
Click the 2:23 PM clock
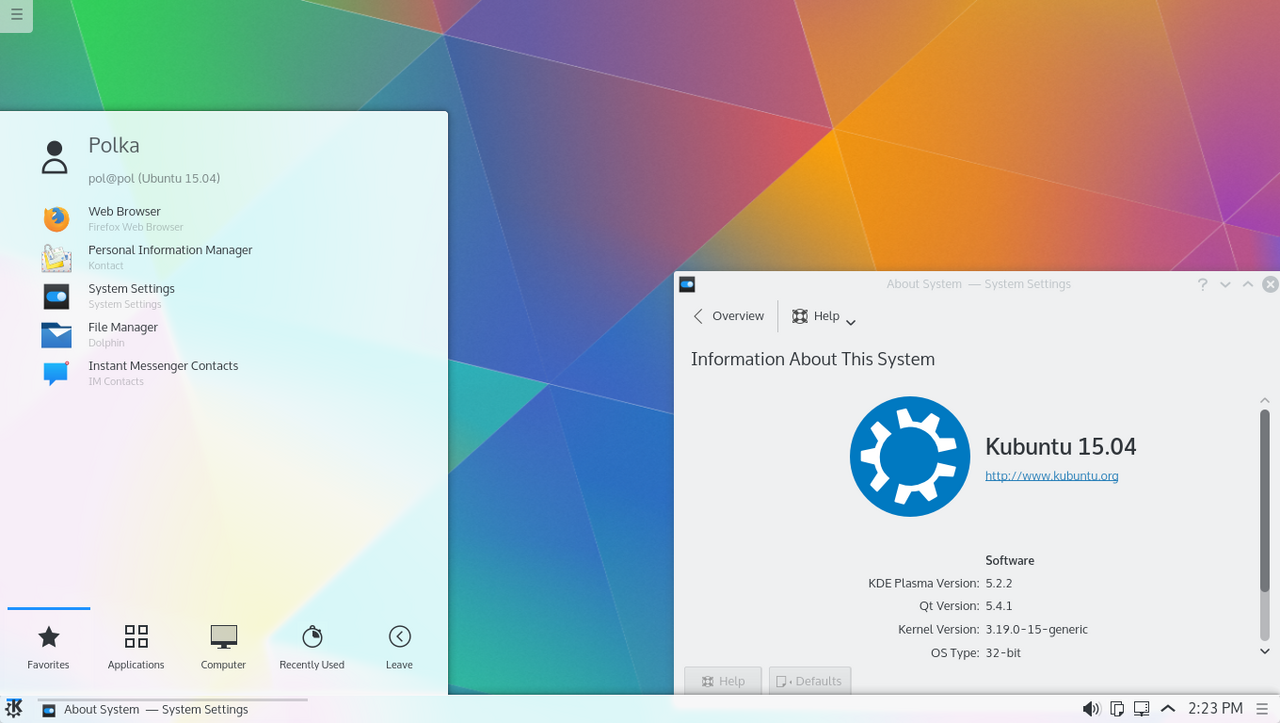tap(1215, 708)
